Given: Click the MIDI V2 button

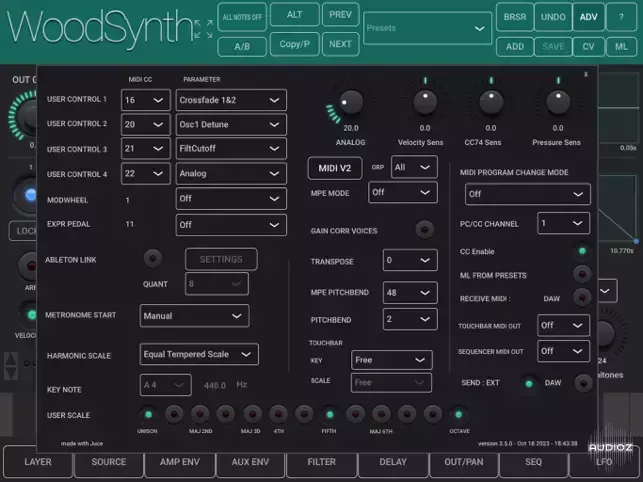Looking at the screenshot, I should click(x=335, y=168).
